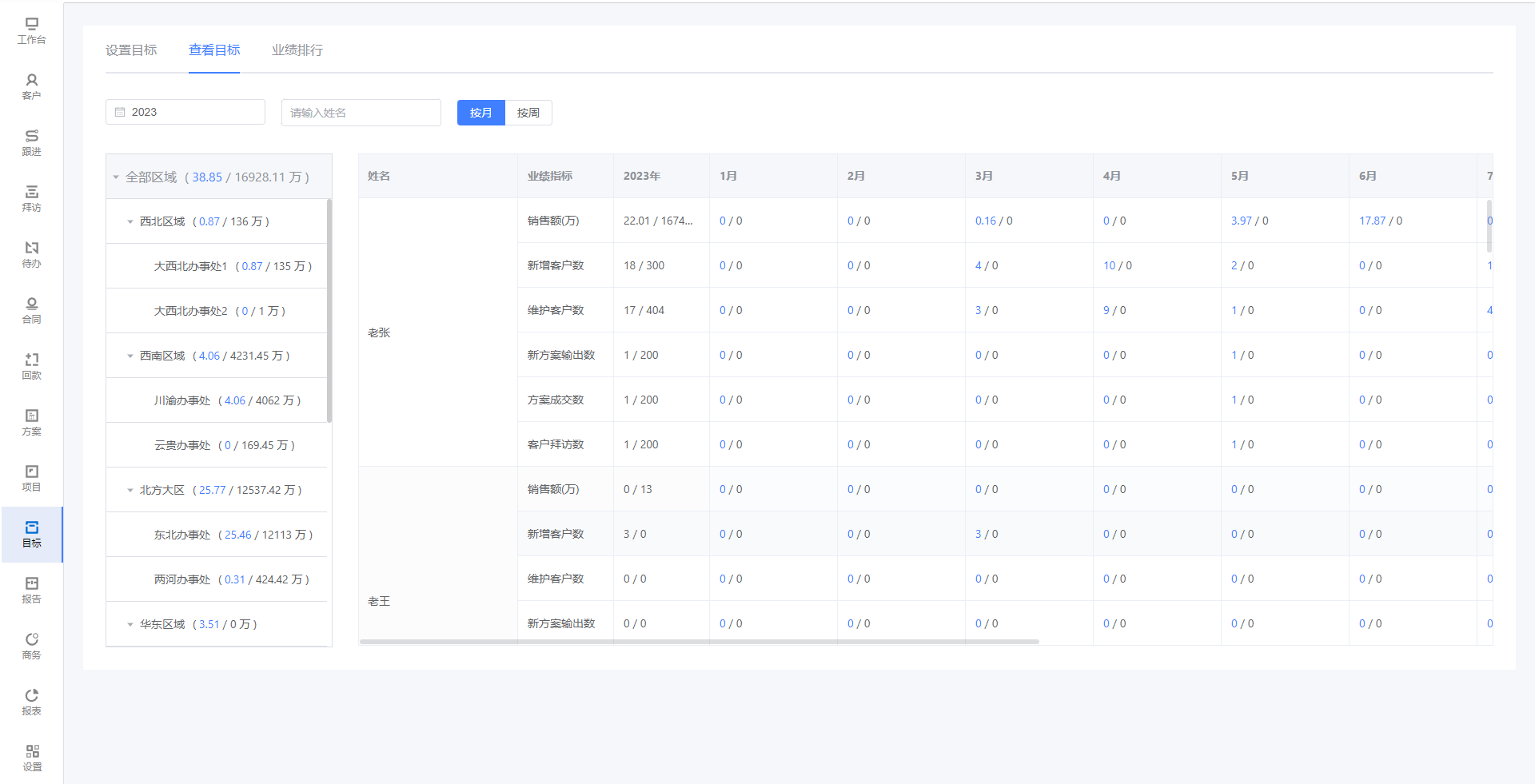Click 老张 新增客户数 March value 4
Viewport: 1535px width, 784px height.
coord(979,265)
